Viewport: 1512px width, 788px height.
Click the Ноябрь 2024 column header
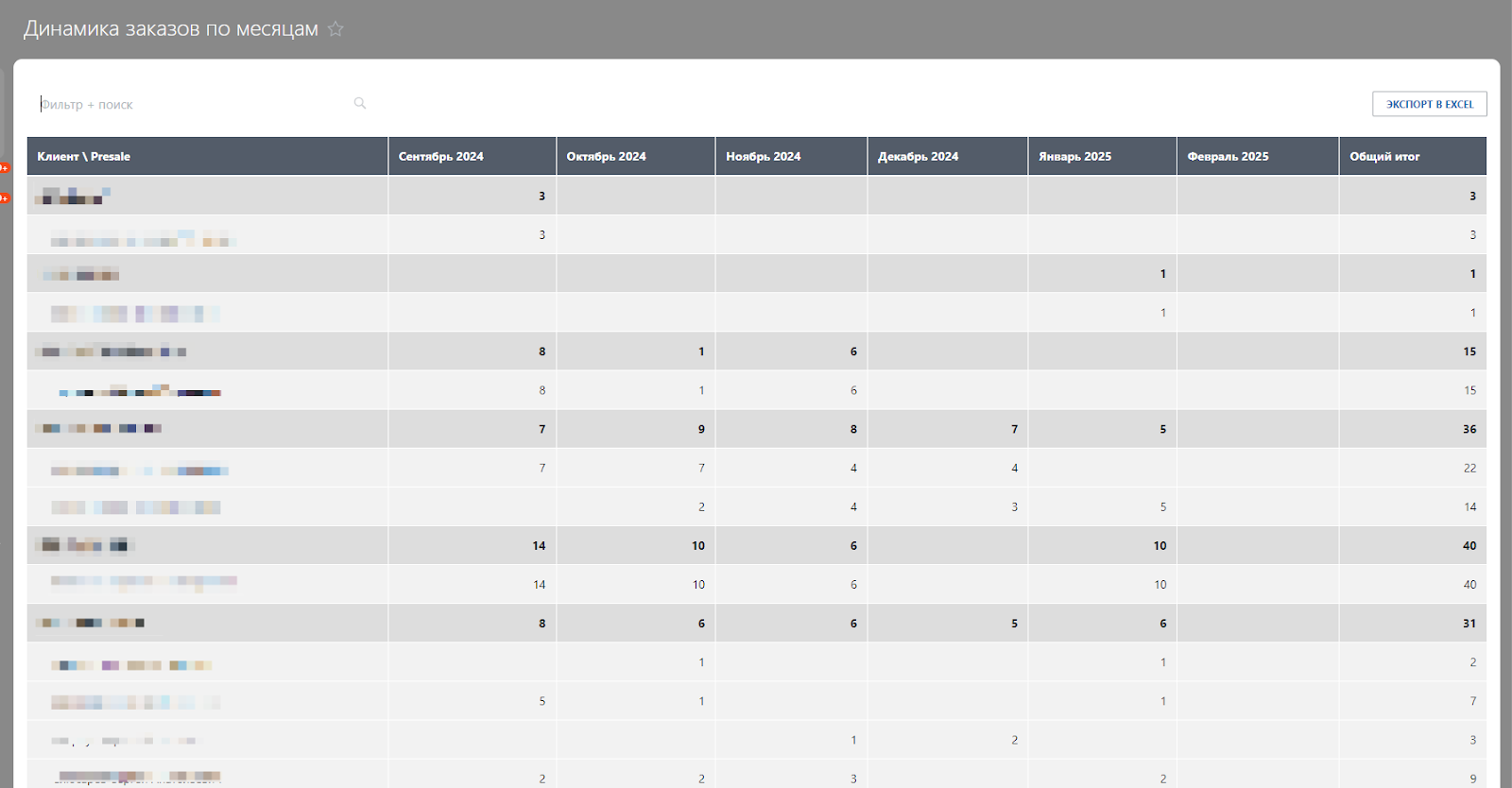[763, 157]
